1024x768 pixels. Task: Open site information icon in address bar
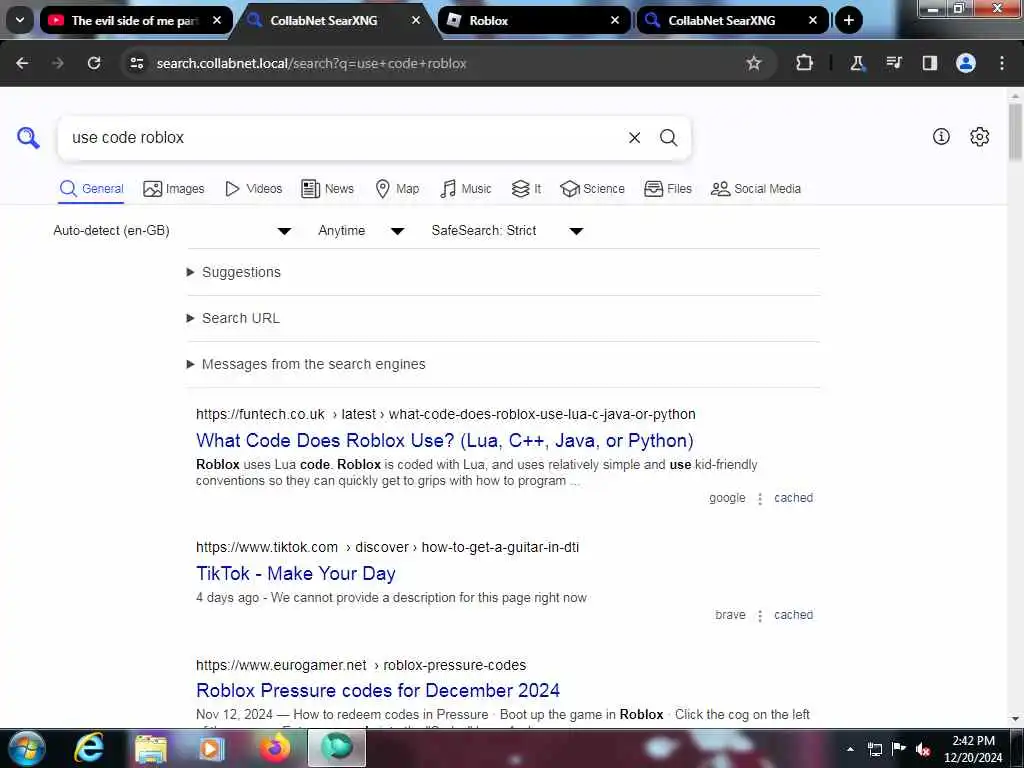pyautogui.click(x=136, y=63)
